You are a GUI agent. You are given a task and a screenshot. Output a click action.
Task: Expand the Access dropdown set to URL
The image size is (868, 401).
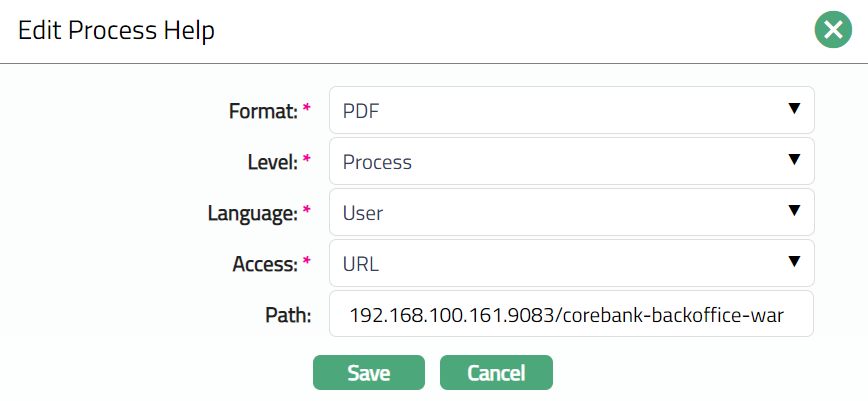point(560,263)
